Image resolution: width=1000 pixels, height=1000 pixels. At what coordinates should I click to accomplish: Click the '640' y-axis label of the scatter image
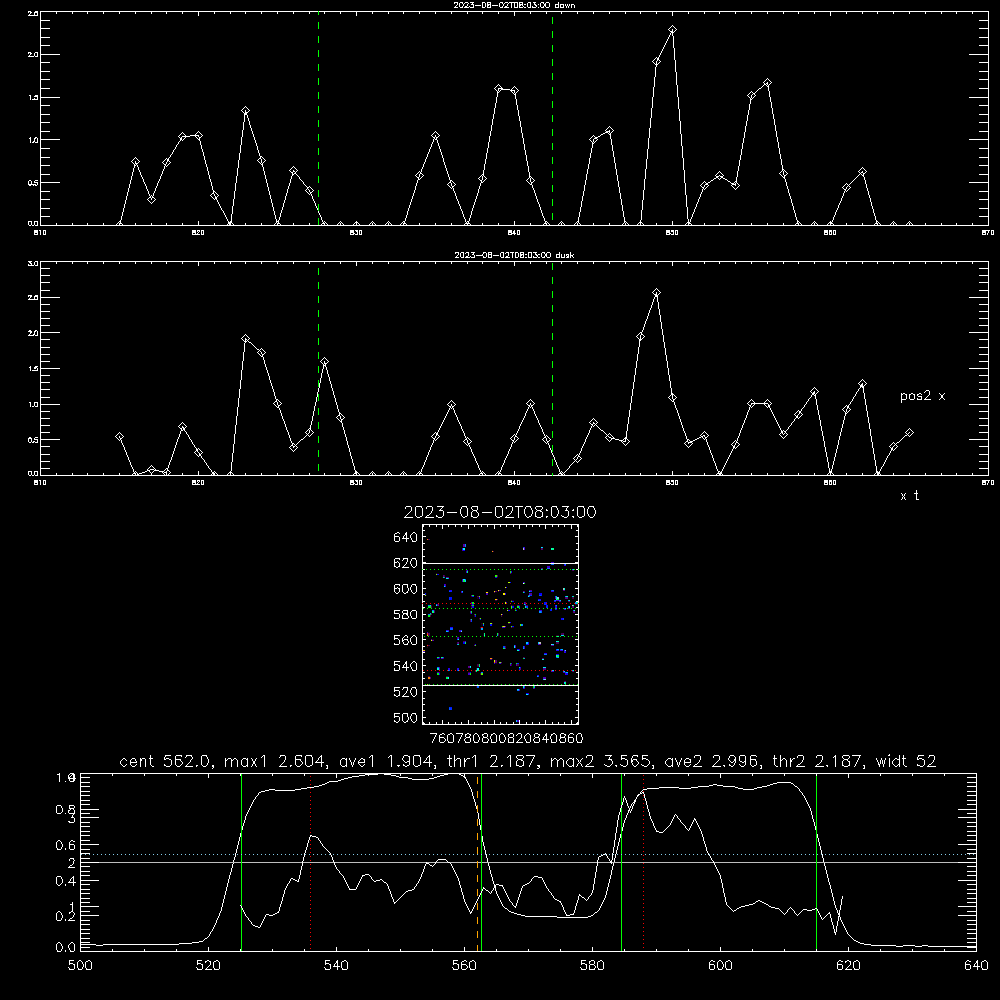(x=406, y=538)
